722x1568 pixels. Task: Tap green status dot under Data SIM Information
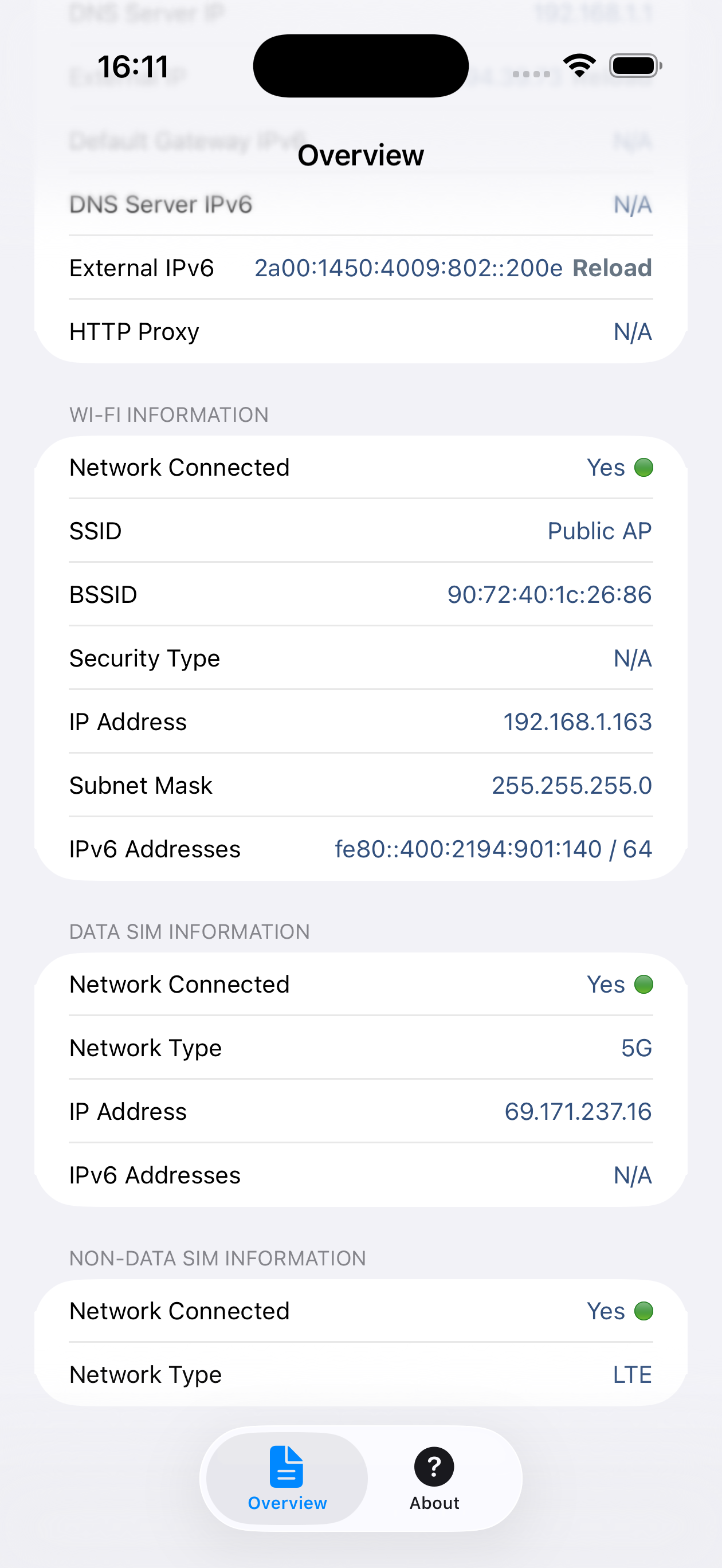643,984
